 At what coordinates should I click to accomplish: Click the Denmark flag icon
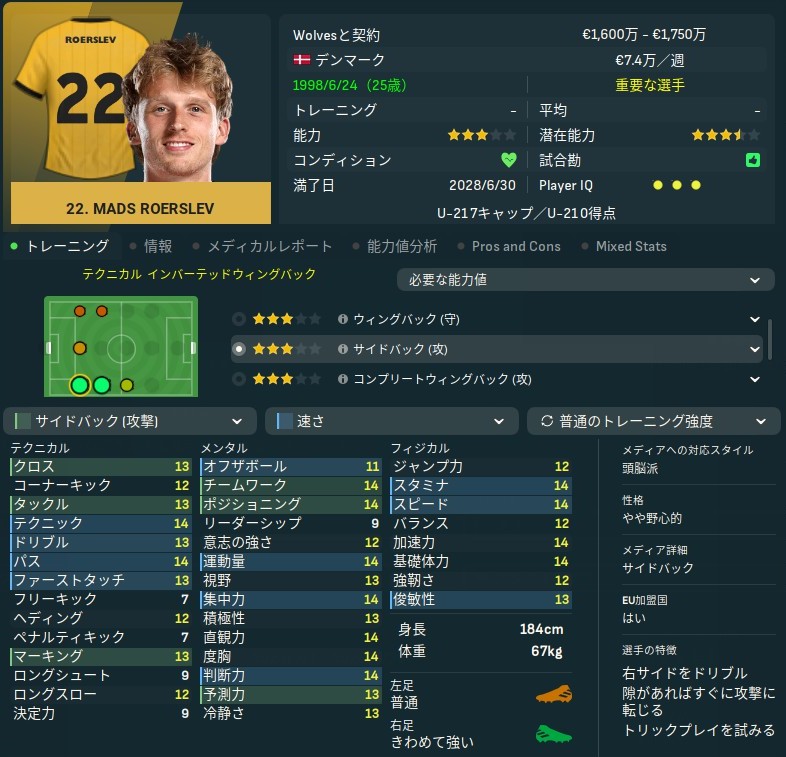[x=301, y=60]
